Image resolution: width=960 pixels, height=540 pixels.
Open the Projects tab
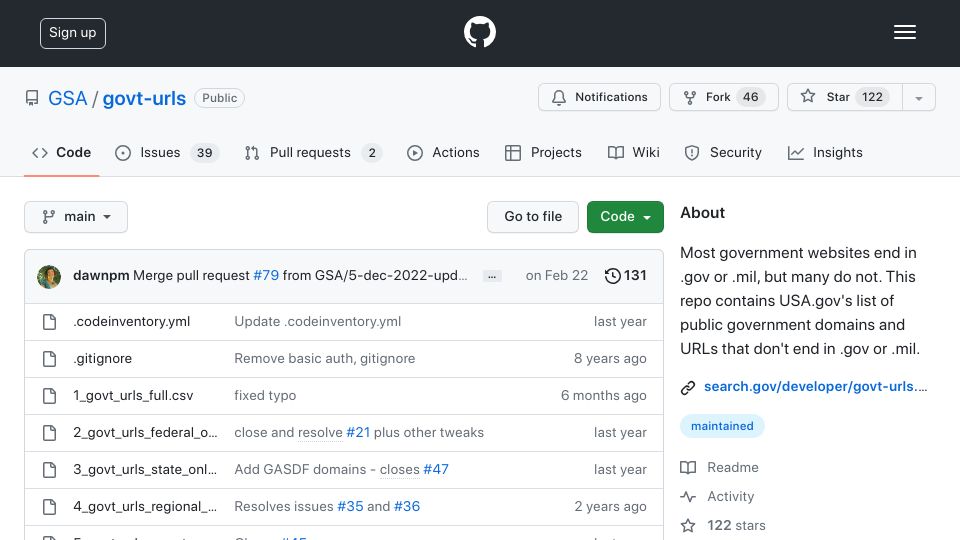point(543,153)
